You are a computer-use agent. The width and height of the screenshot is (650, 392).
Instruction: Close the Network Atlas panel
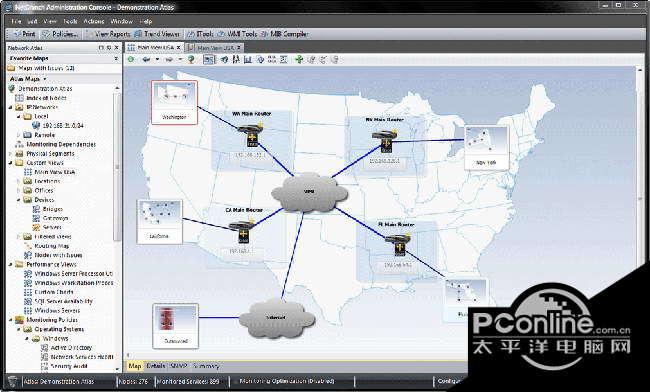point(116,48)
